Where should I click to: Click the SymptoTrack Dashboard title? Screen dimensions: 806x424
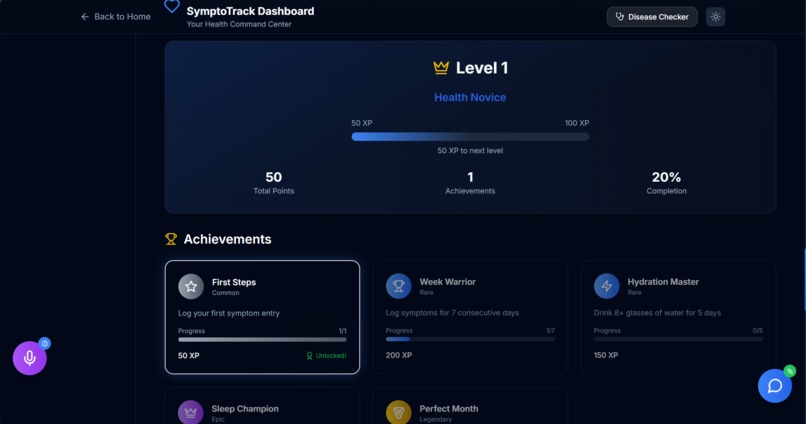250,11
